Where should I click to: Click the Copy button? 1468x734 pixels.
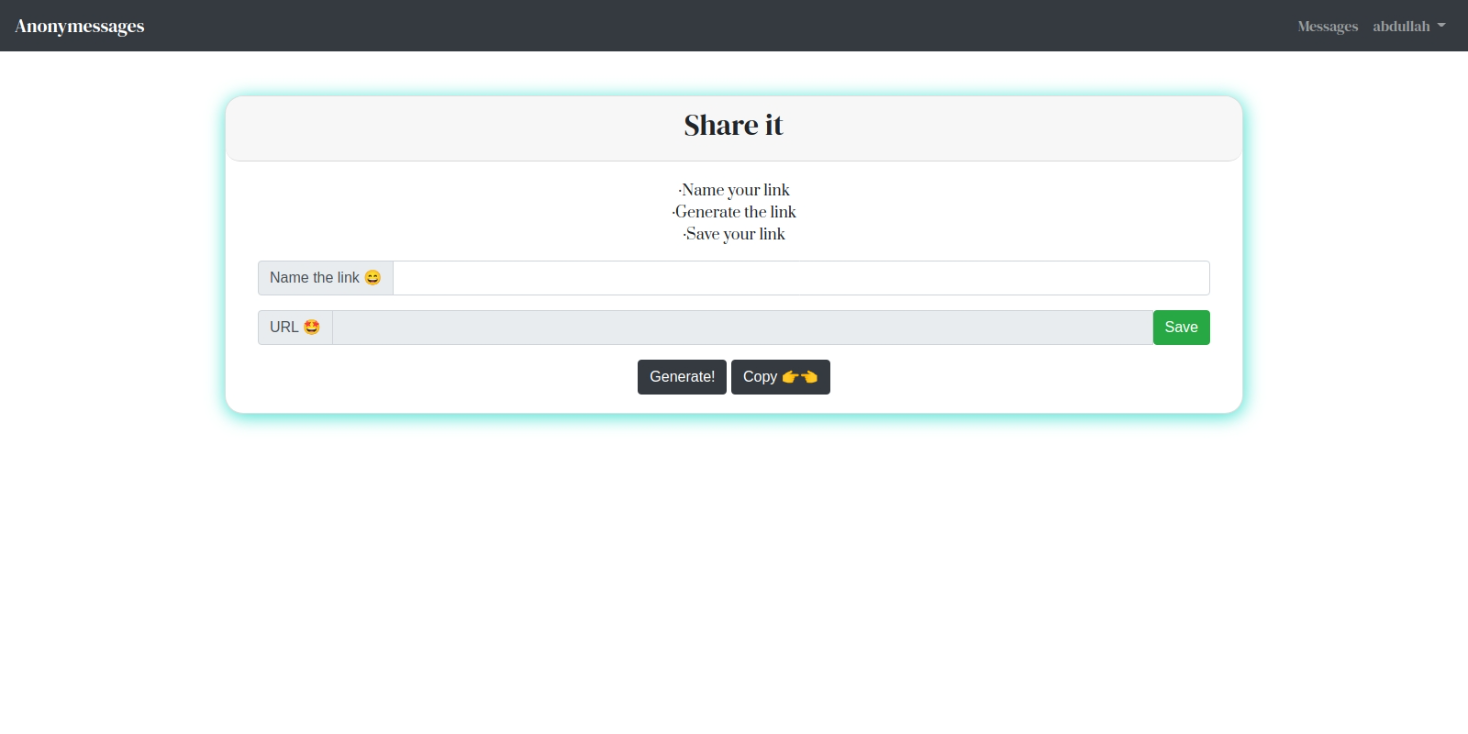click(780, 377)
